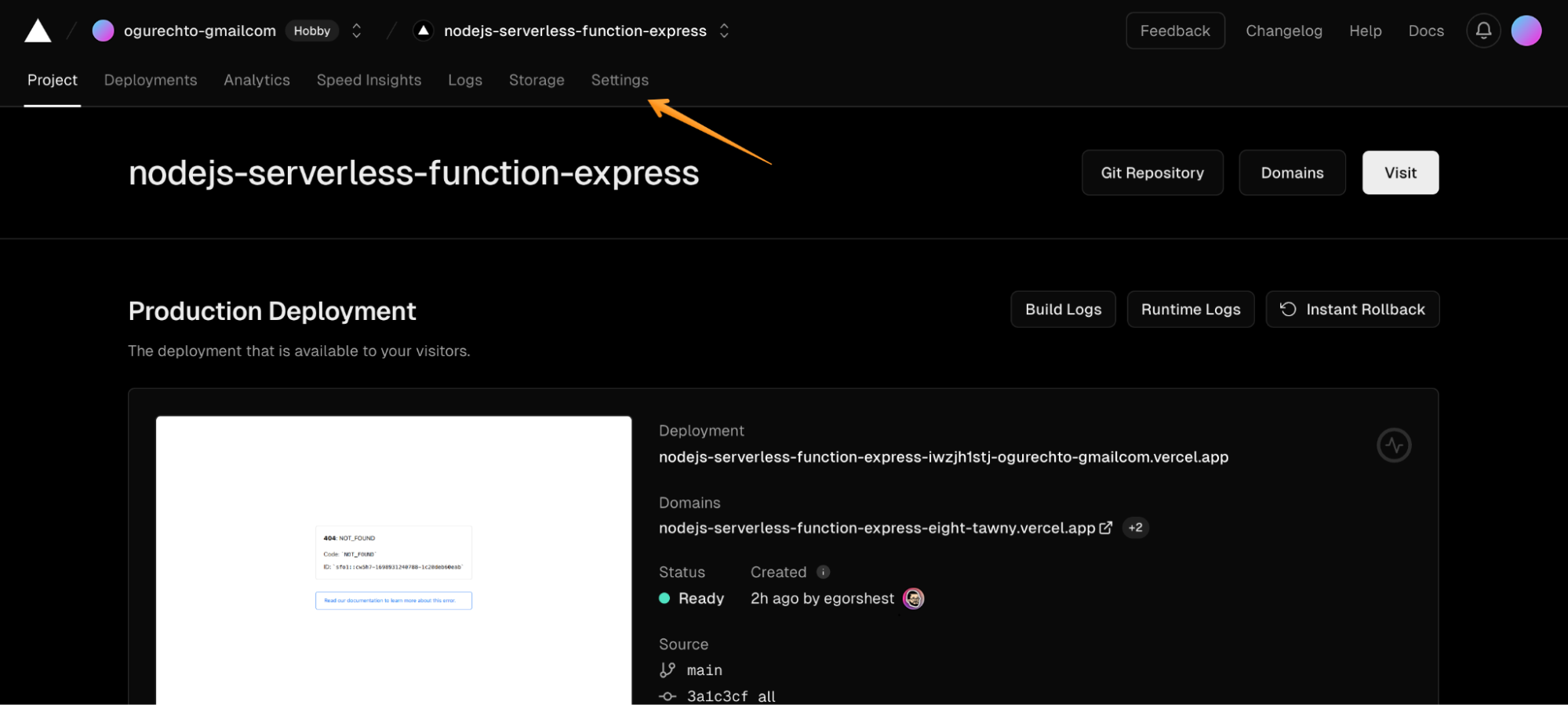Show the +2 additional domains
The height and width of the screenshot is (705, 1568).
point(1135,528)
